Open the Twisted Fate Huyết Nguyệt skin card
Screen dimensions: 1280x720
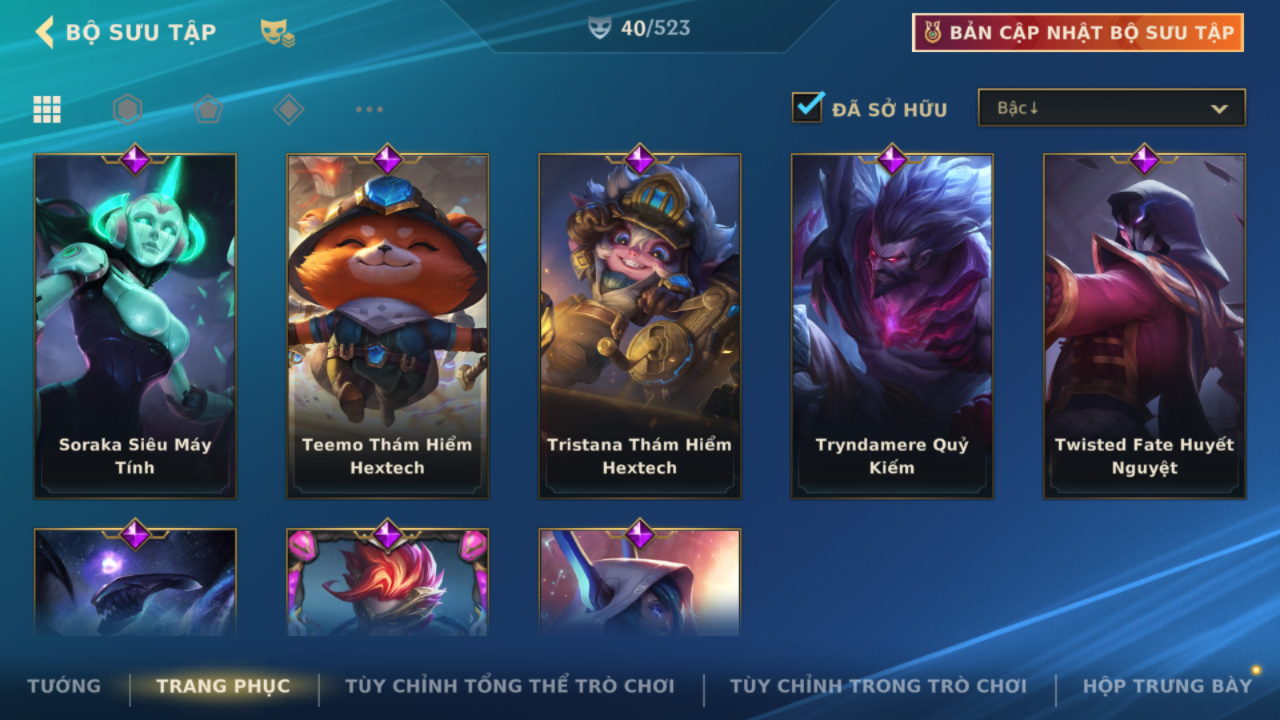[1145, 326]
